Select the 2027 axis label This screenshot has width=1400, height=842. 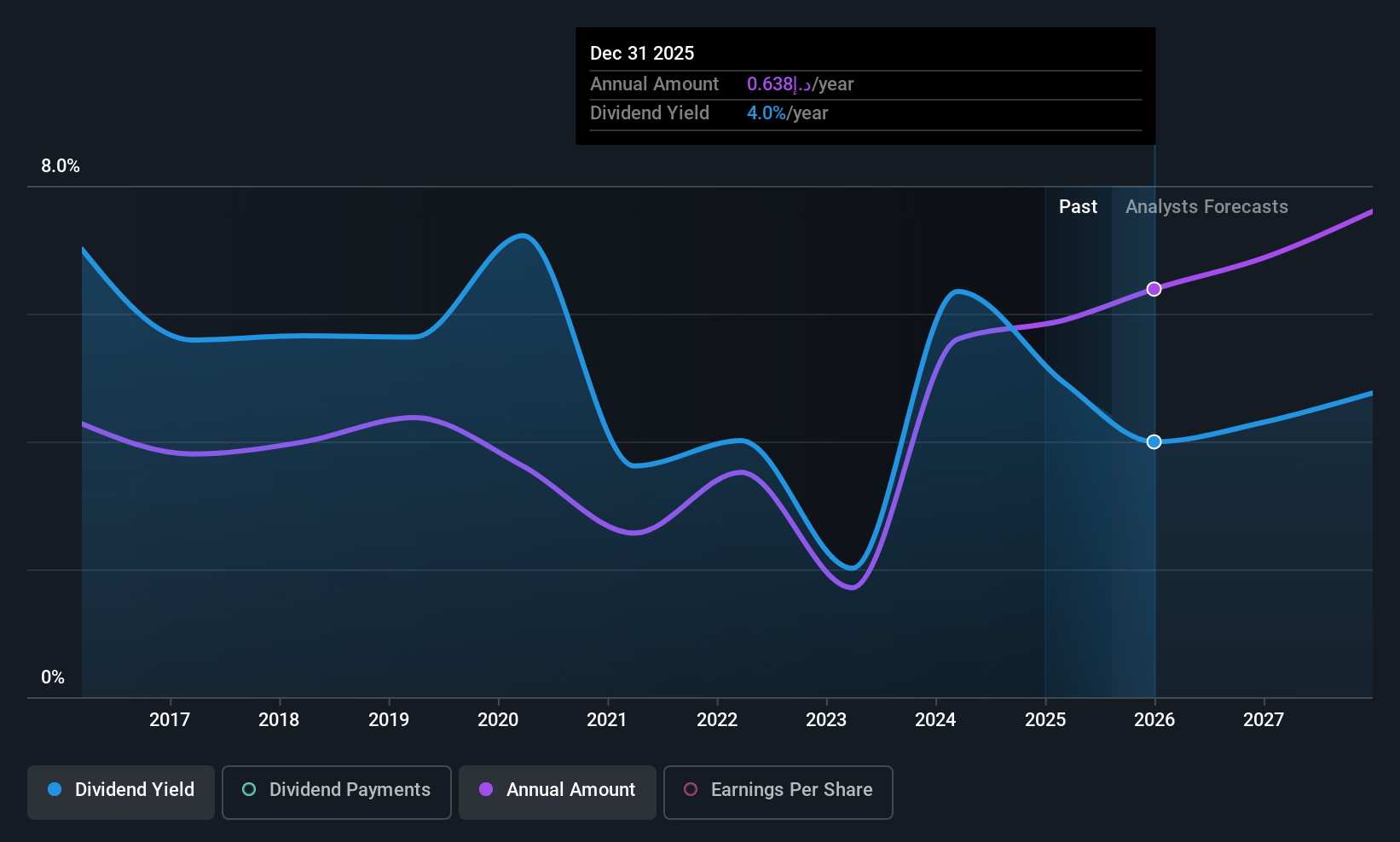pyautogui.click(x=1264, y=720)
